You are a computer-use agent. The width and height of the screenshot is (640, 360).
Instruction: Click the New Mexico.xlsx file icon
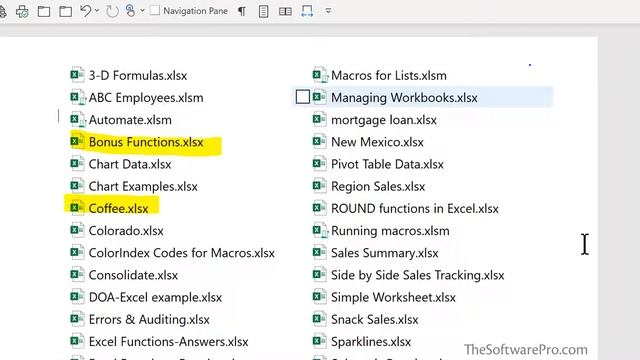click(319, 141)
